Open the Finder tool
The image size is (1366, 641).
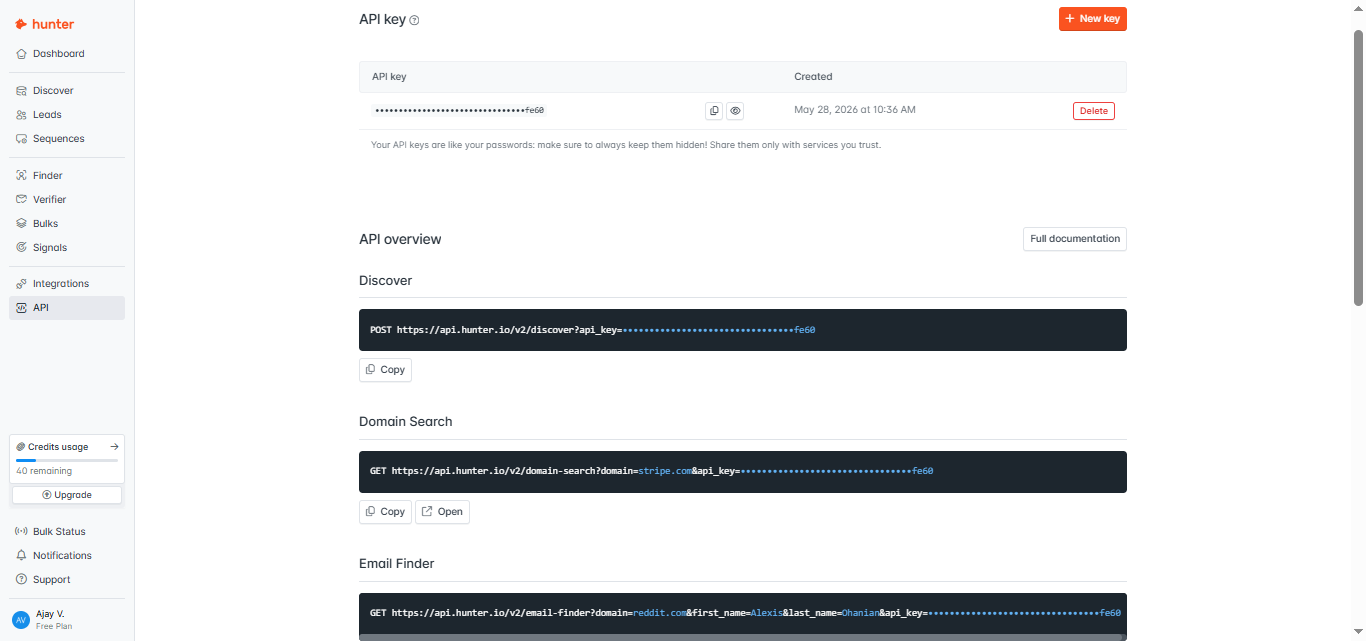tap(67, 176)
